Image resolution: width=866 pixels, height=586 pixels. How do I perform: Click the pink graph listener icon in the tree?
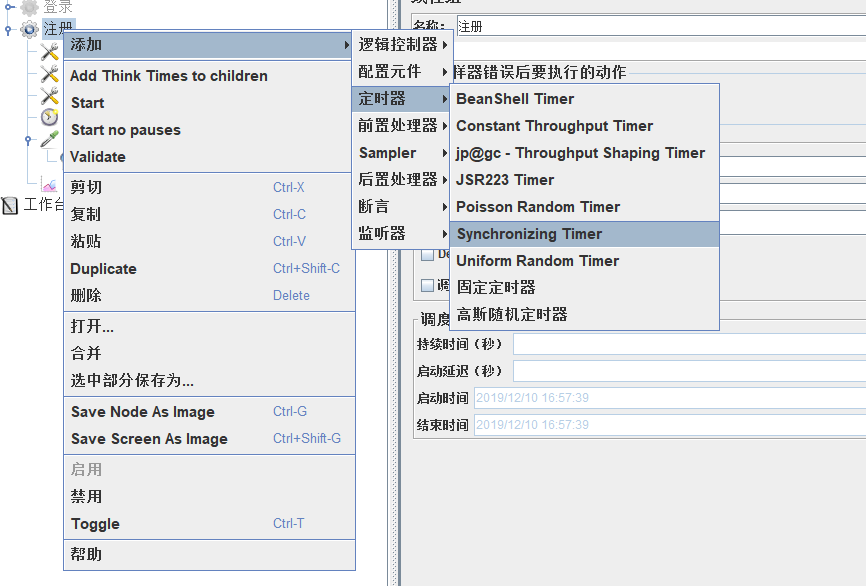tap(49, 184)
